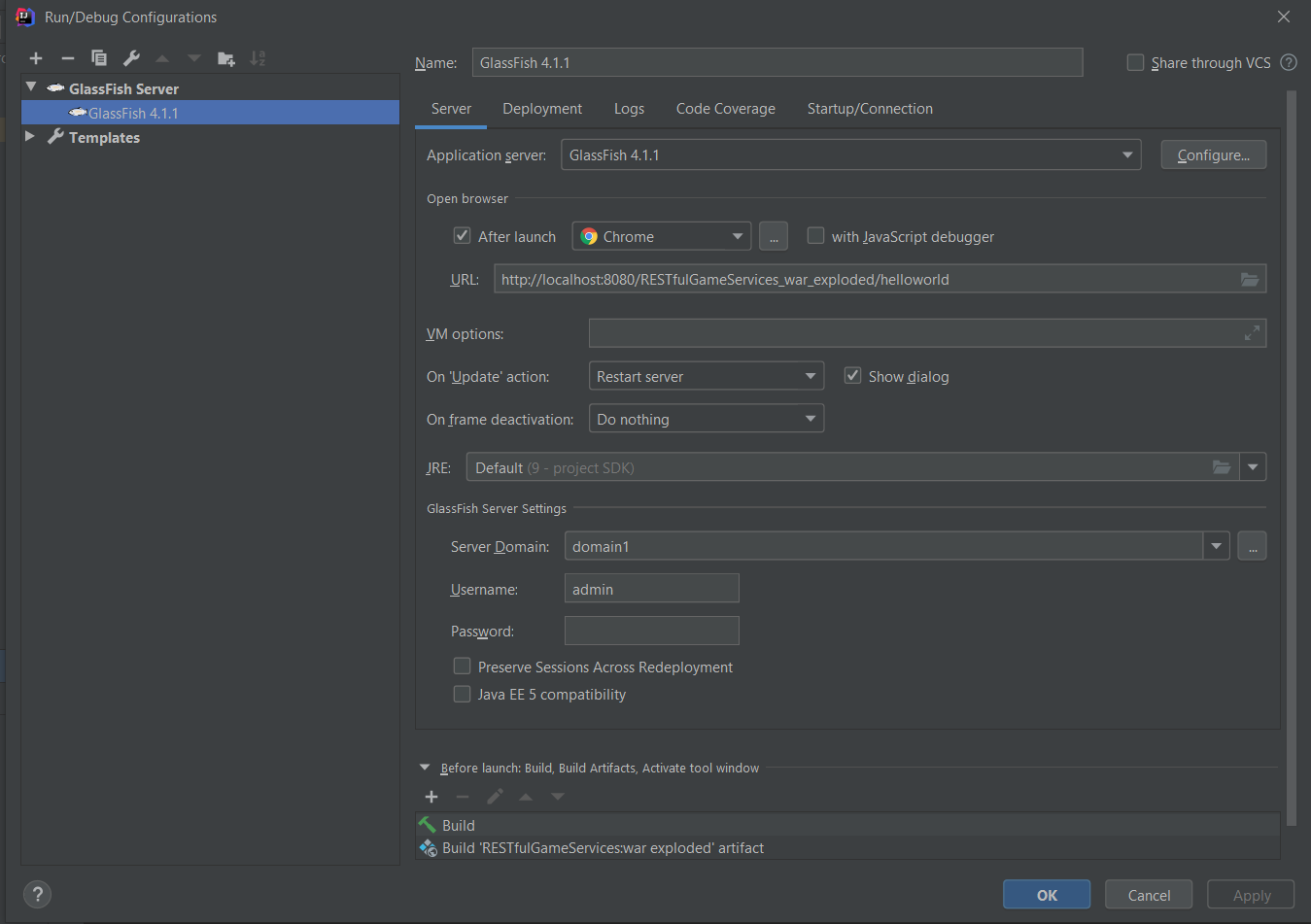Click the Apply button
The image size is (1311, 924).
tap(1251, 895)
